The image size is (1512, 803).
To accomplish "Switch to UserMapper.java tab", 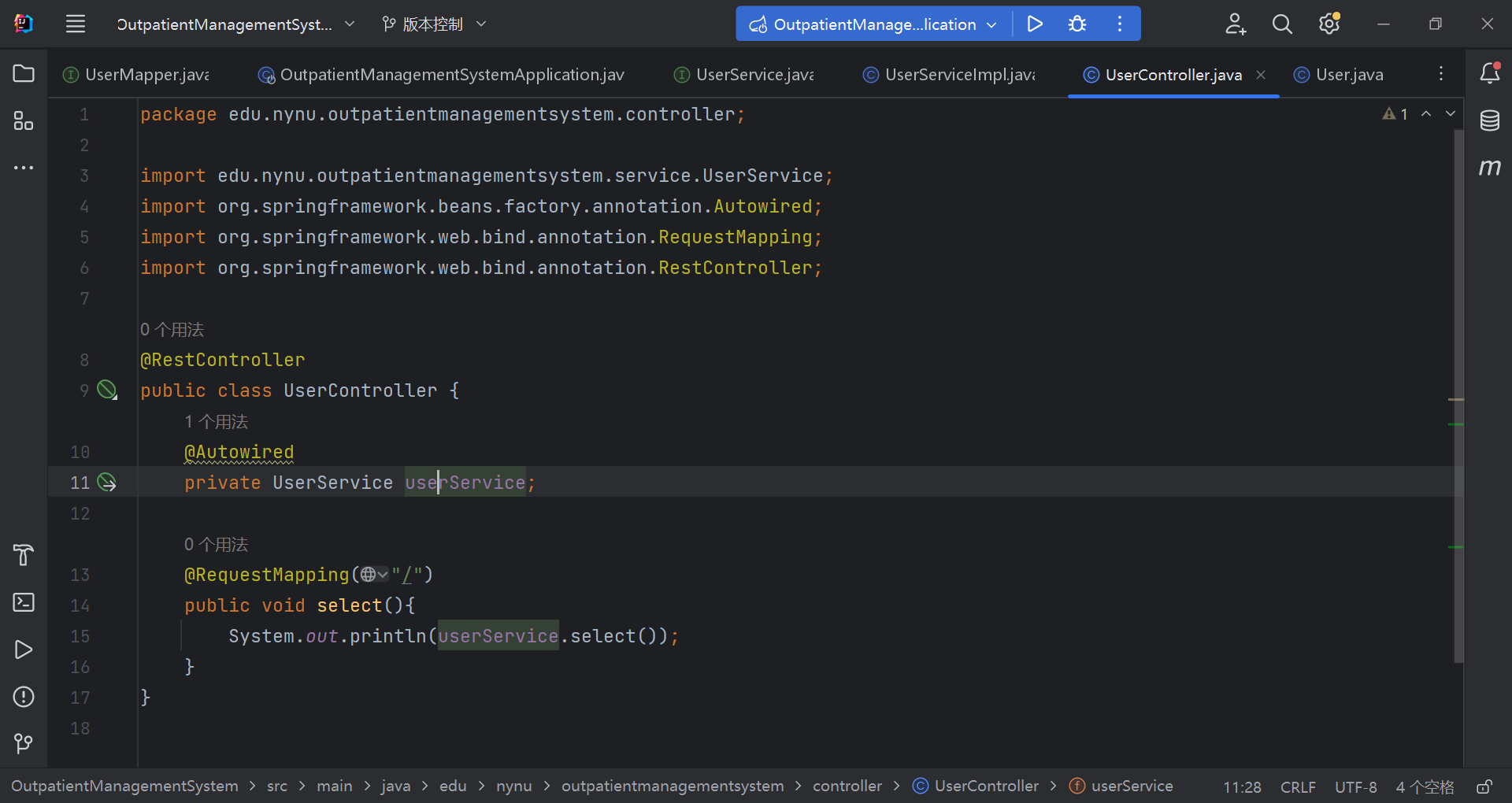I will coord(136,75).
